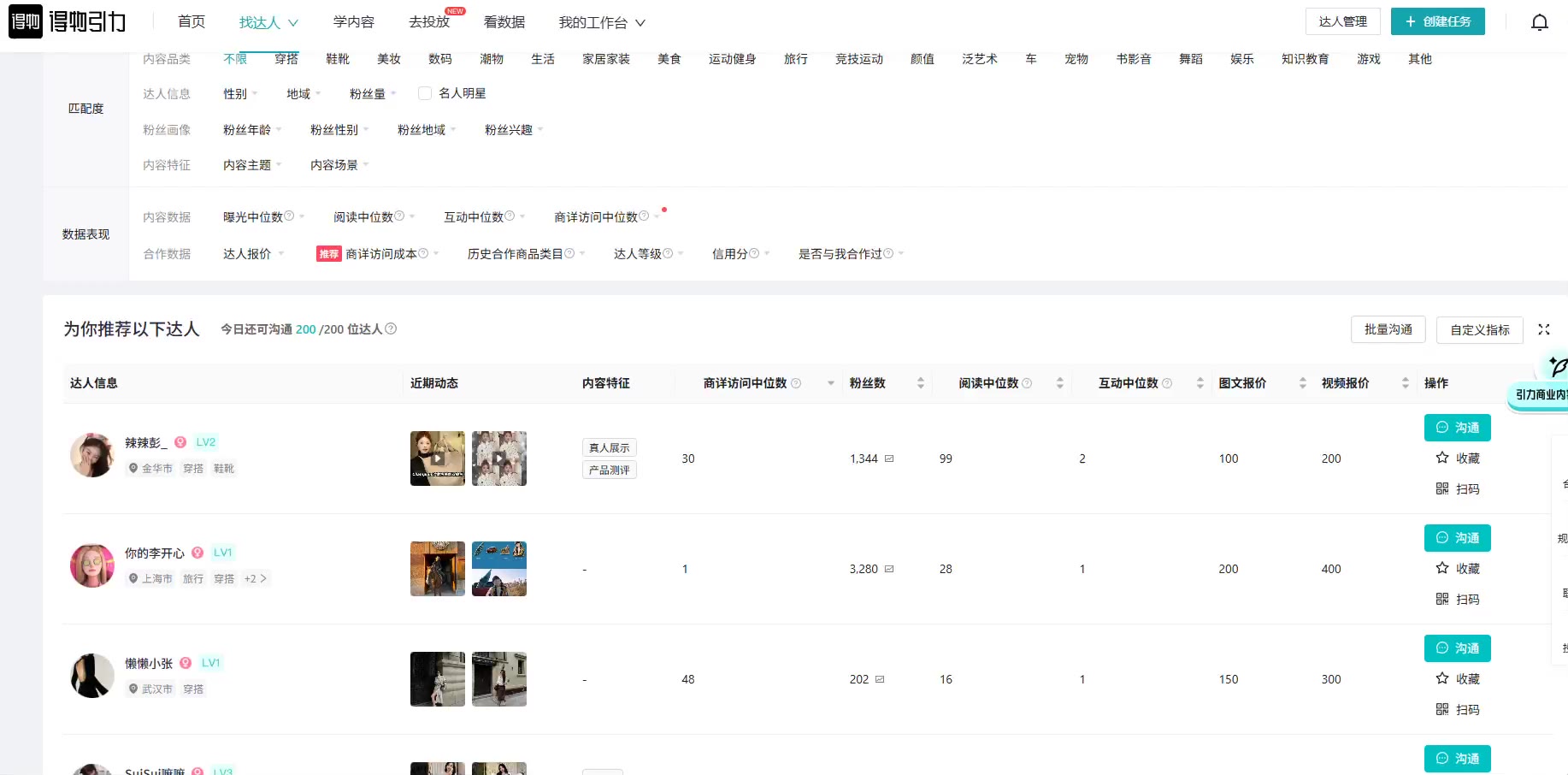Click the 得物引力 logo

[68, 21]
